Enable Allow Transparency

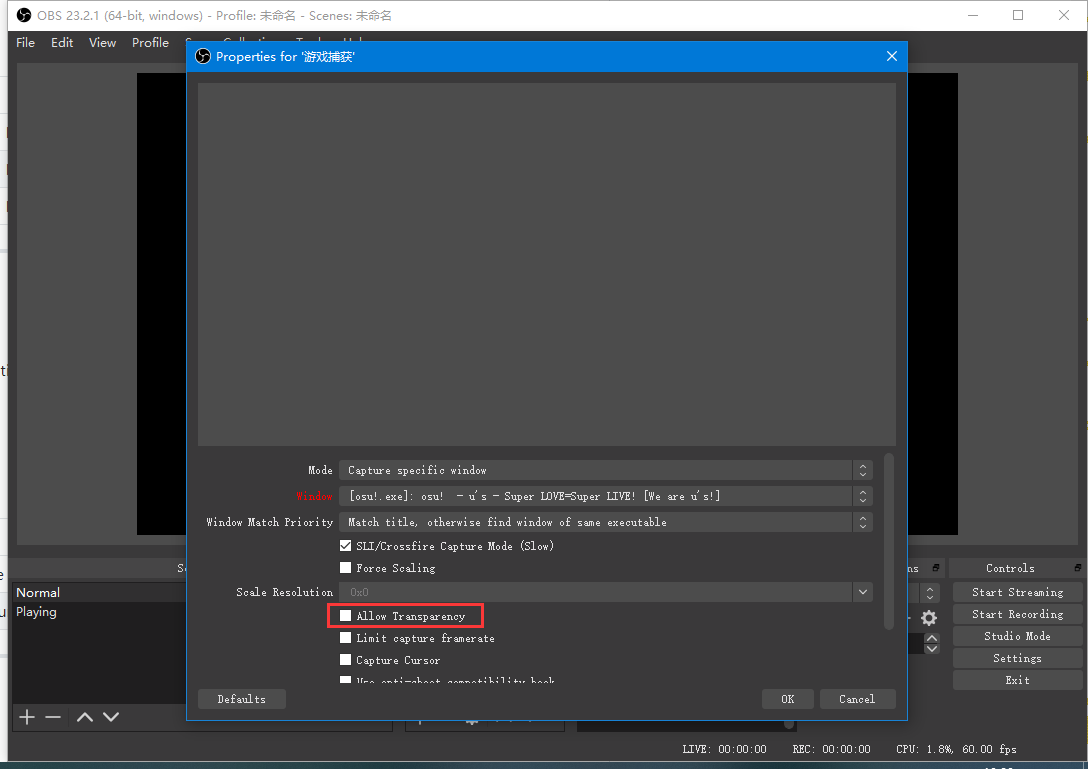click(345, 616)
